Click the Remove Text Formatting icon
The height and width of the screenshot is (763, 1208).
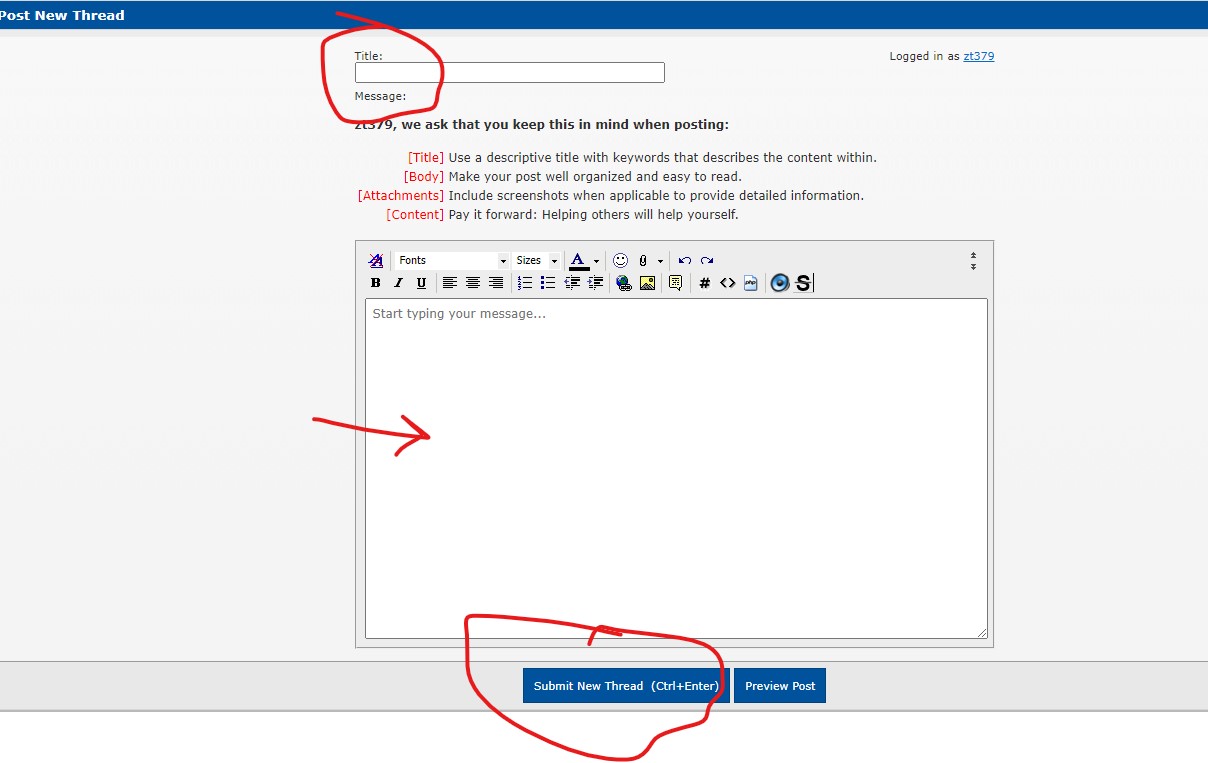click(376, 261)
